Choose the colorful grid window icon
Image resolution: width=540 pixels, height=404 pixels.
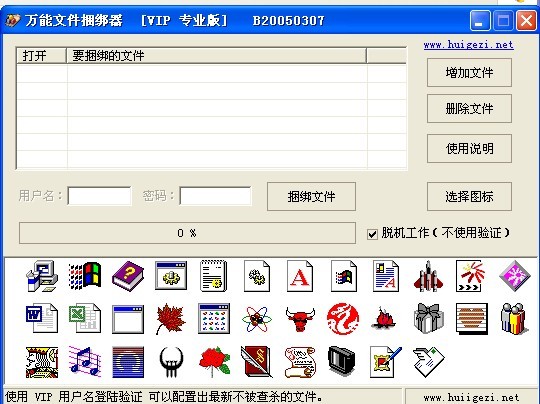coord(214,318)
